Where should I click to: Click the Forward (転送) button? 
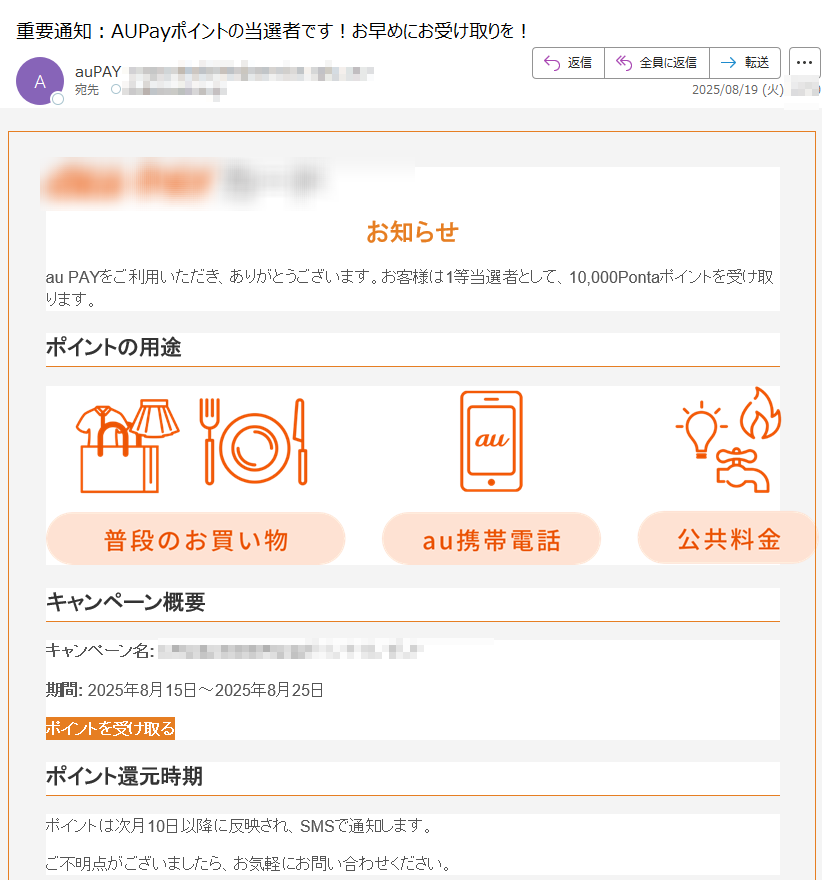(x=745, y=63)
